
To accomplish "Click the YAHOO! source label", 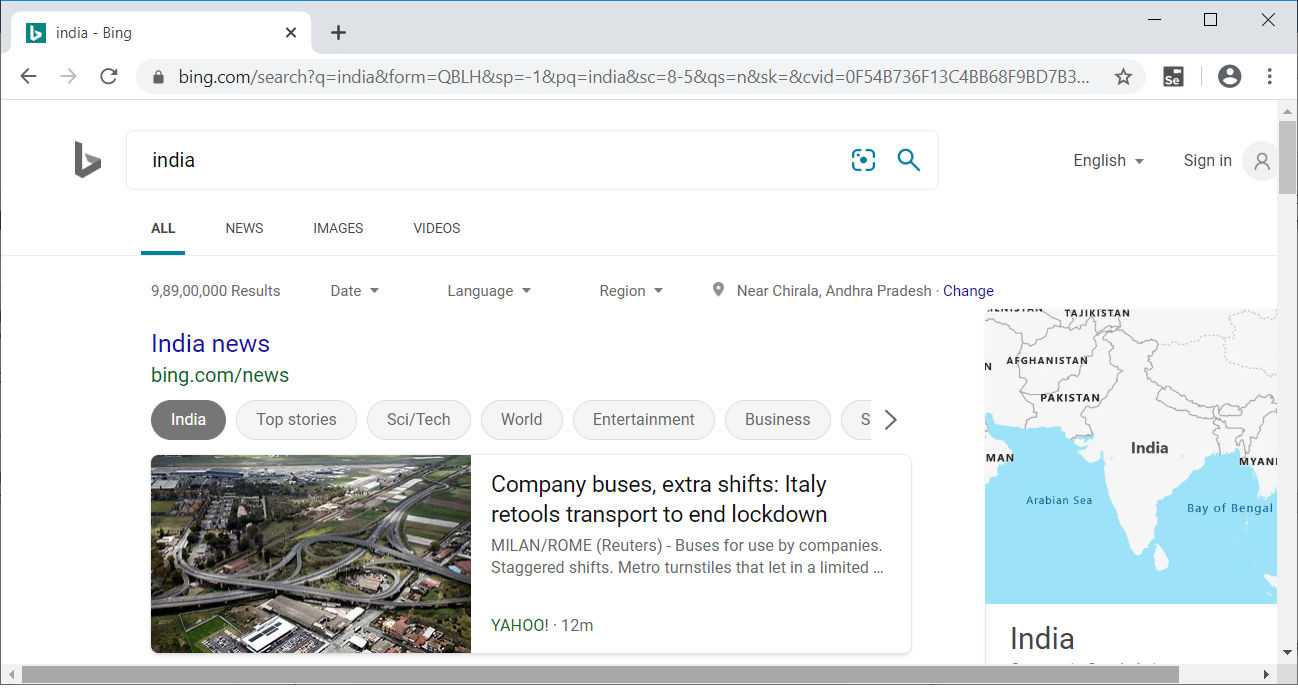I will [x=520, y=625].
